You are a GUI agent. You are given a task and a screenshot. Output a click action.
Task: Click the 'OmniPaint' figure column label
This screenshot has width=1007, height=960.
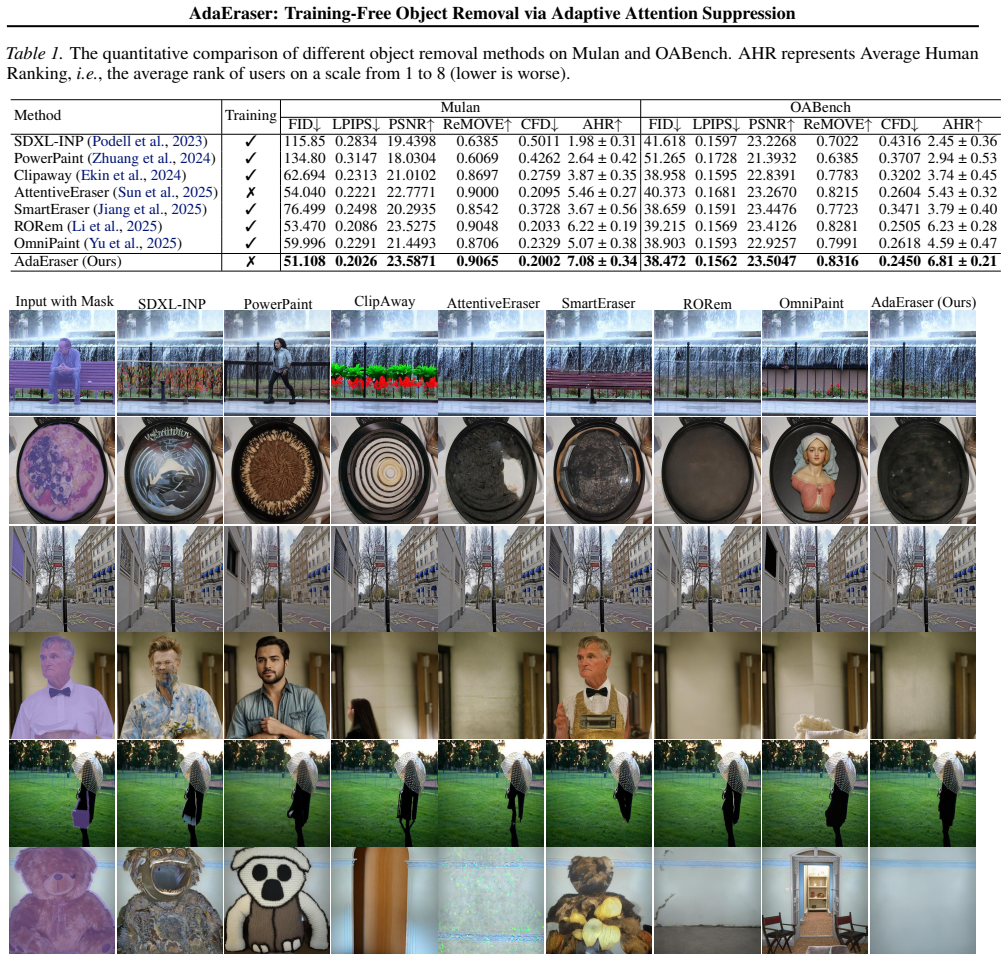(x=811, y=303)
